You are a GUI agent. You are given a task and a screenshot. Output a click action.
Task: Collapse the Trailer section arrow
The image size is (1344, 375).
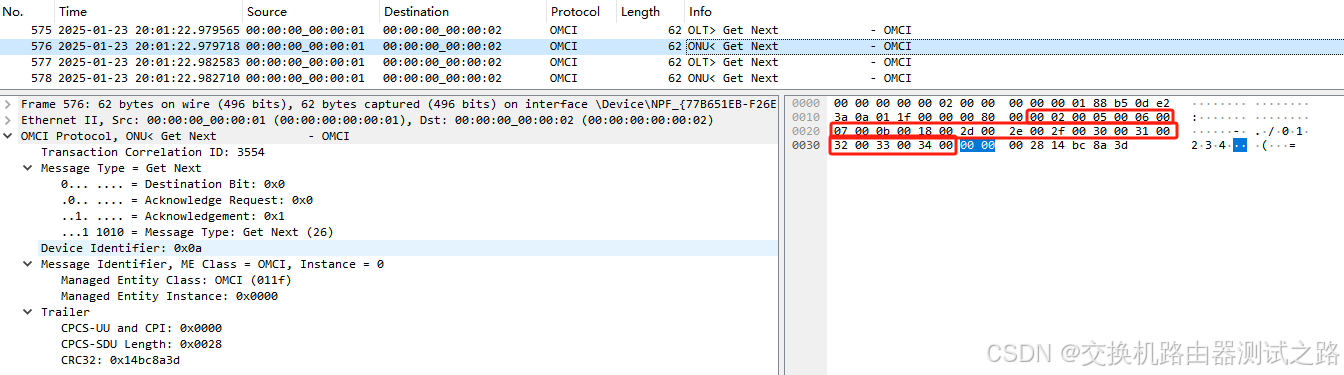coord(29,312)
